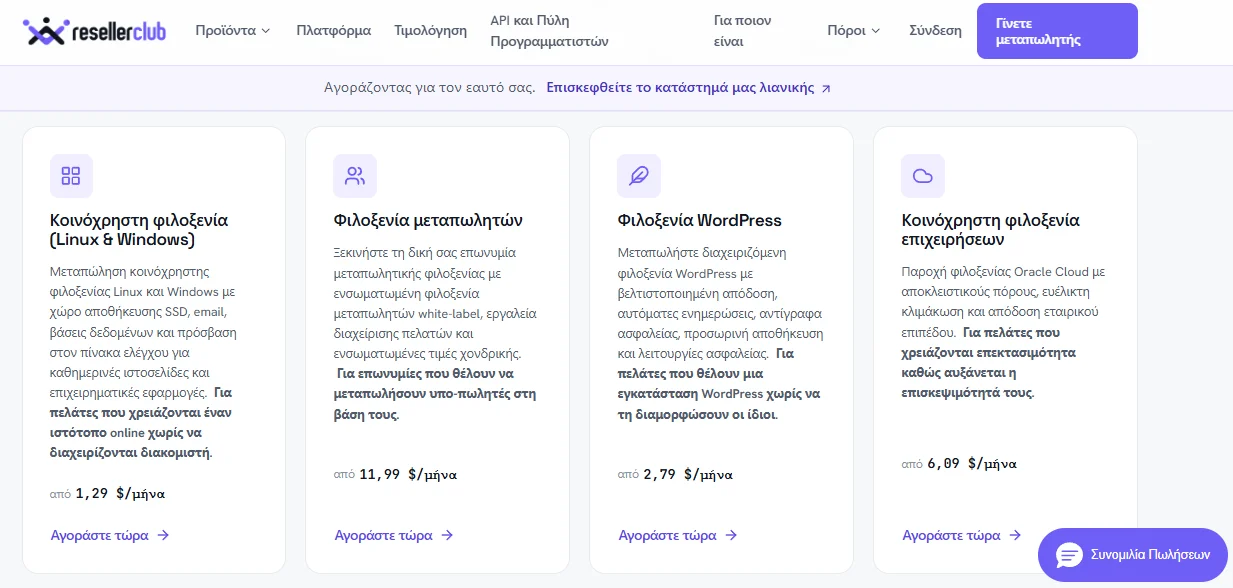The image size is (1233, 588).
Task: Expand the Προϊόντα dropdown menu
Action: 233,31
